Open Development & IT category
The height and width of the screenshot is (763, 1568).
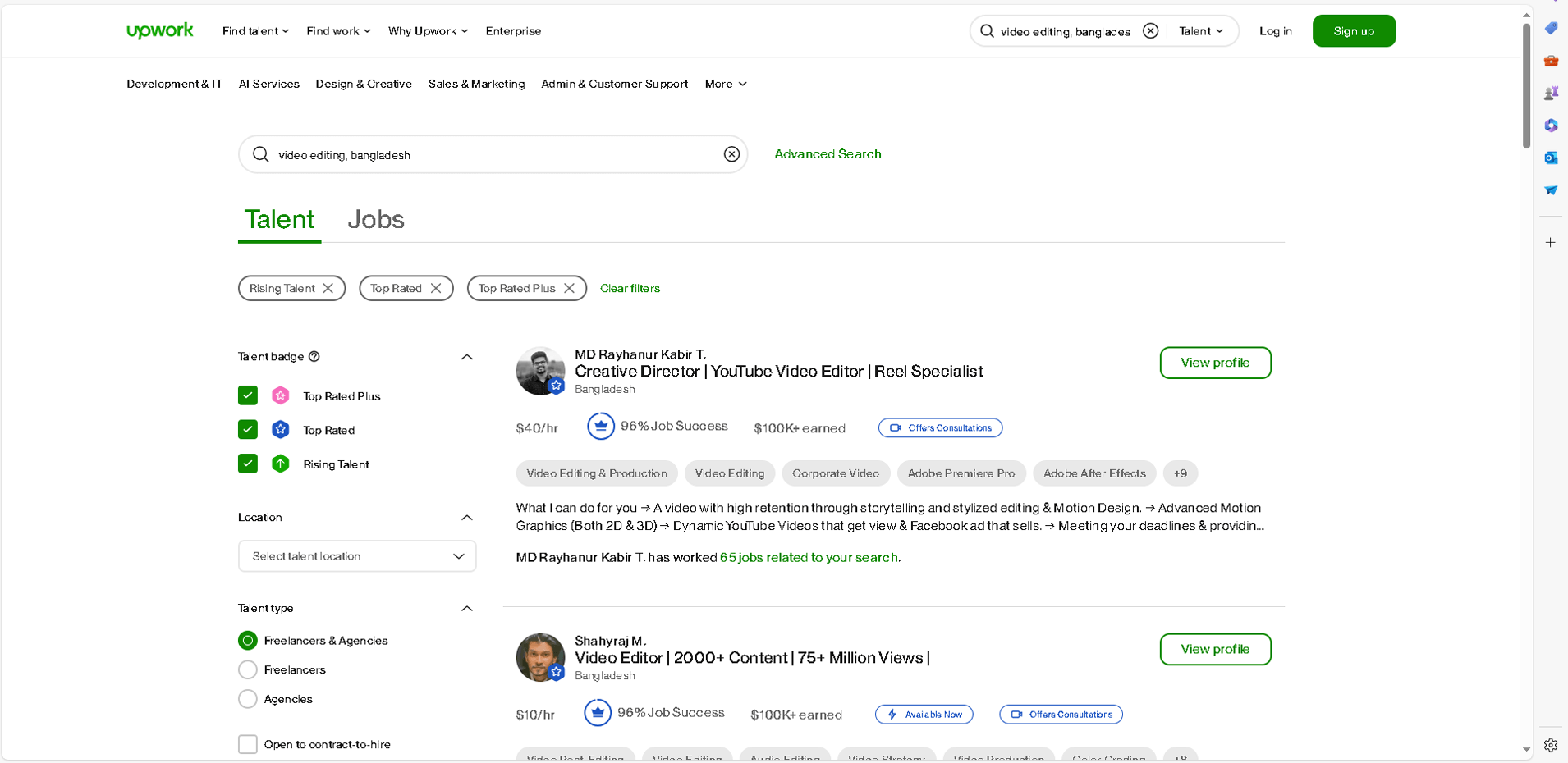174,84
